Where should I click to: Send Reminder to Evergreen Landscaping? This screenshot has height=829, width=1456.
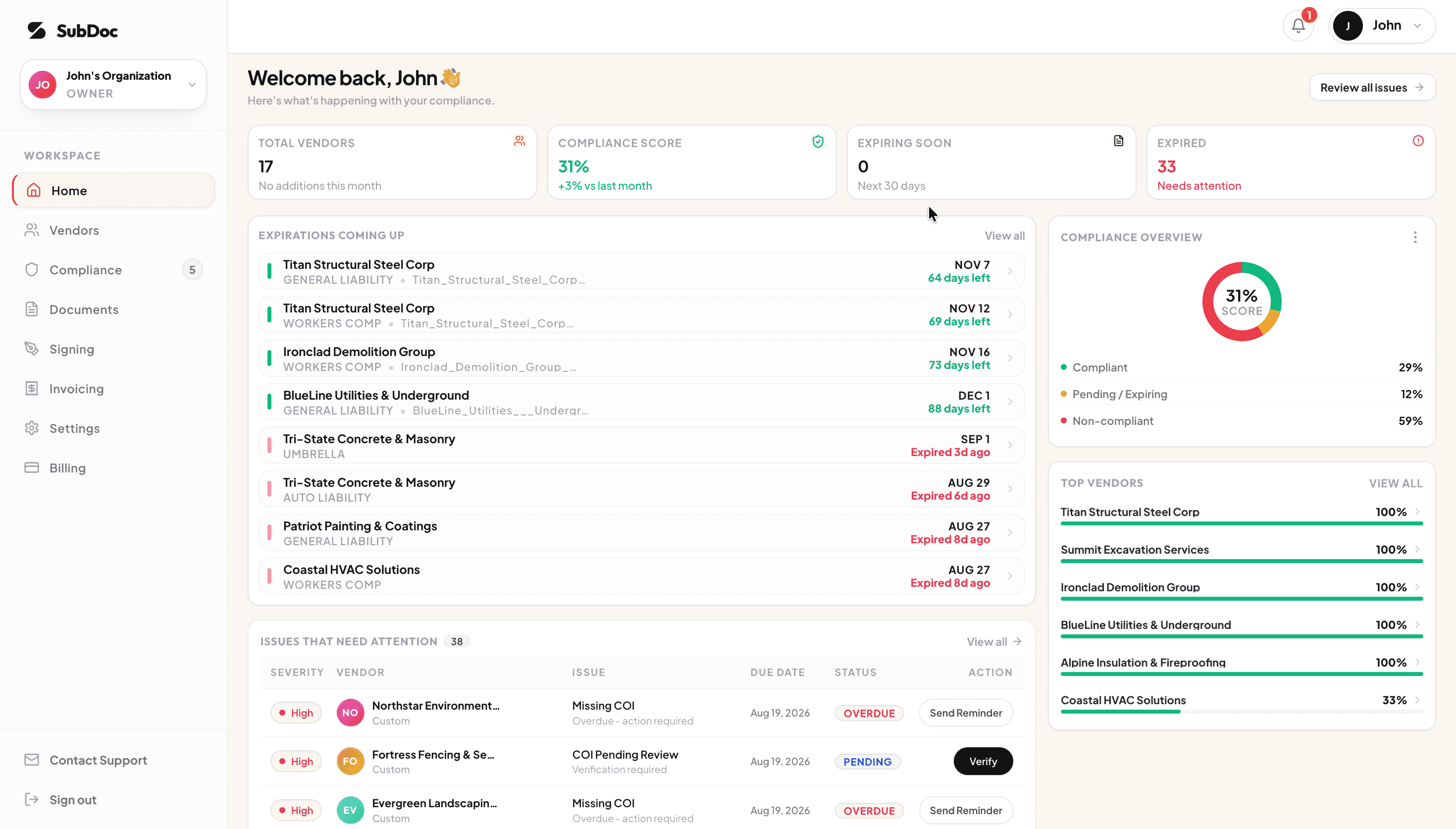click(965, 810)
